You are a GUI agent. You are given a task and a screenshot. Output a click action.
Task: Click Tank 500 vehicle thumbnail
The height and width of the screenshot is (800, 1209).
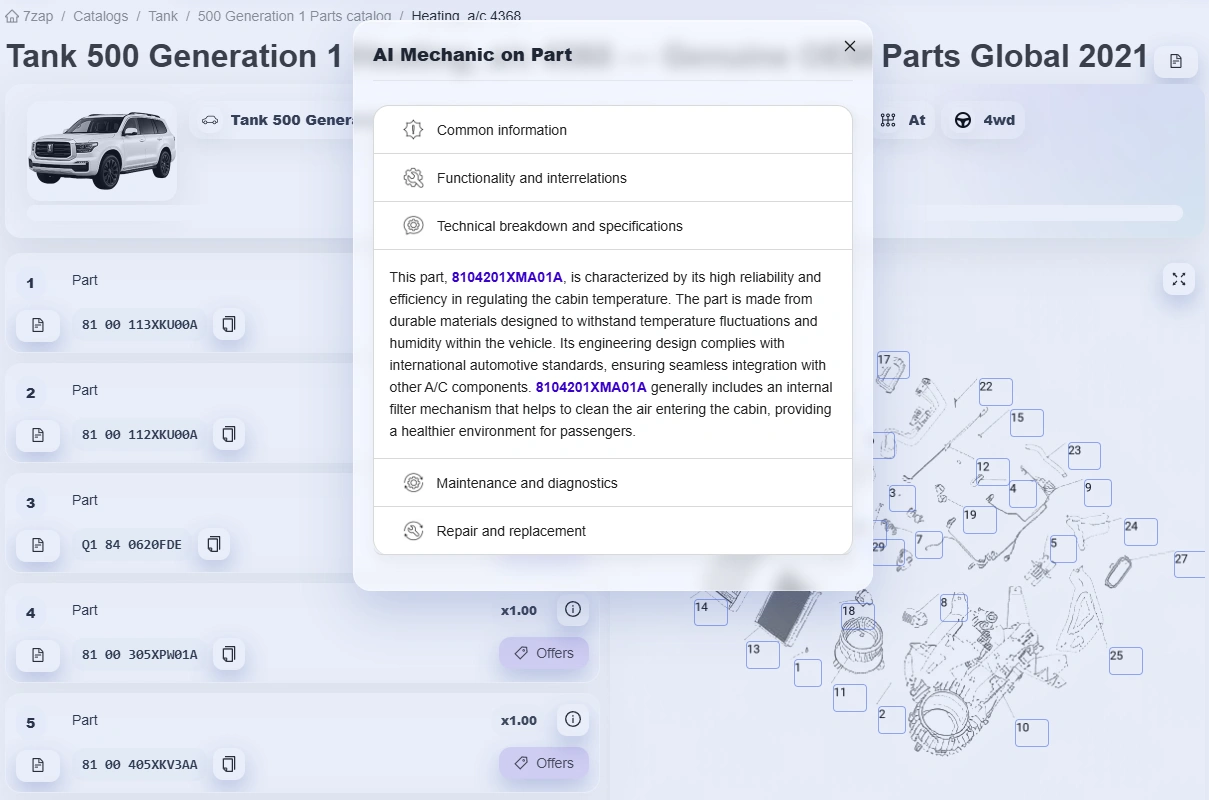pyautogui.click(x=102, y=151)
